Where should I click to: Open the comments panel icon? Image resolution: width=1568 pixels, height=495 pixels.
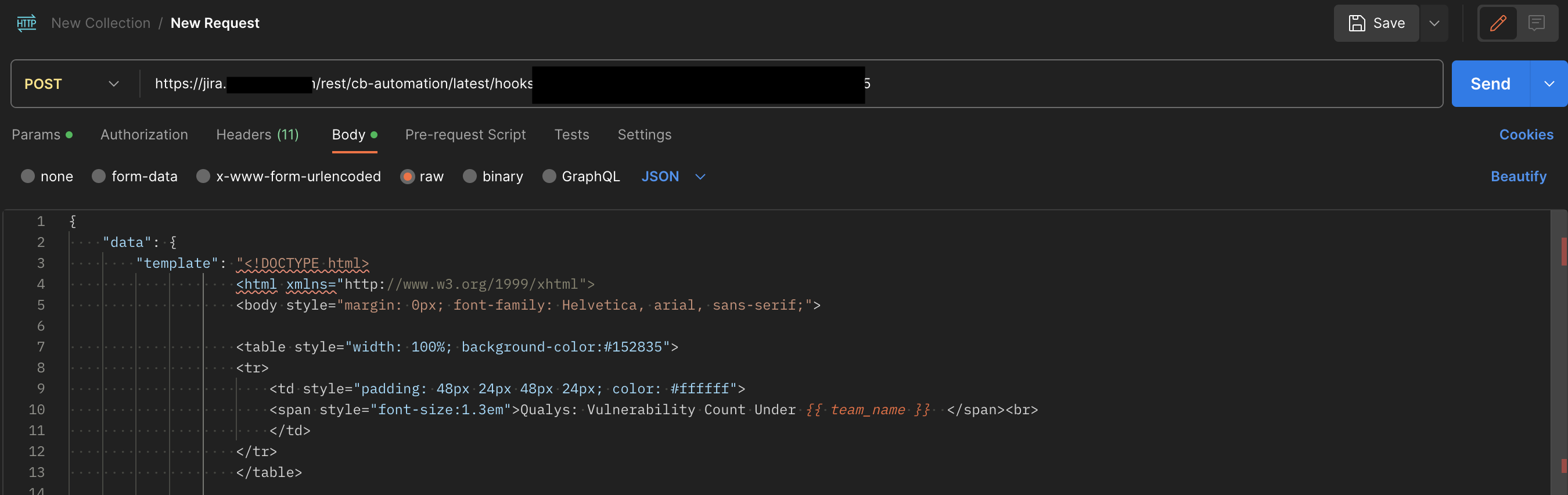(x=1536, y=23)
